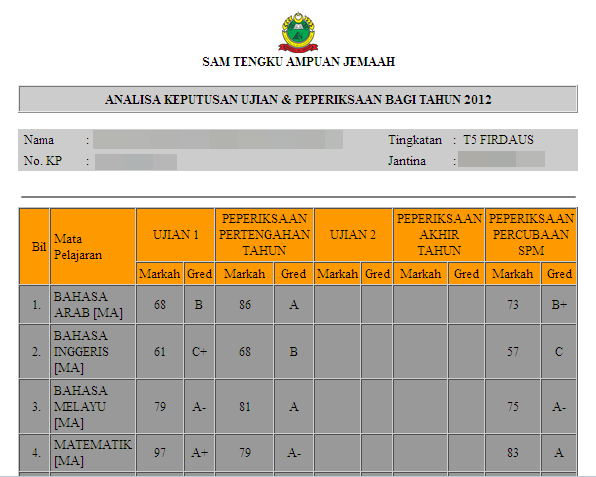Image resolution: width=596 pixels, height=477 pixels.
Task: Click Gred subheader under PERCUBAAN SPM
Action: click(559, 273)
